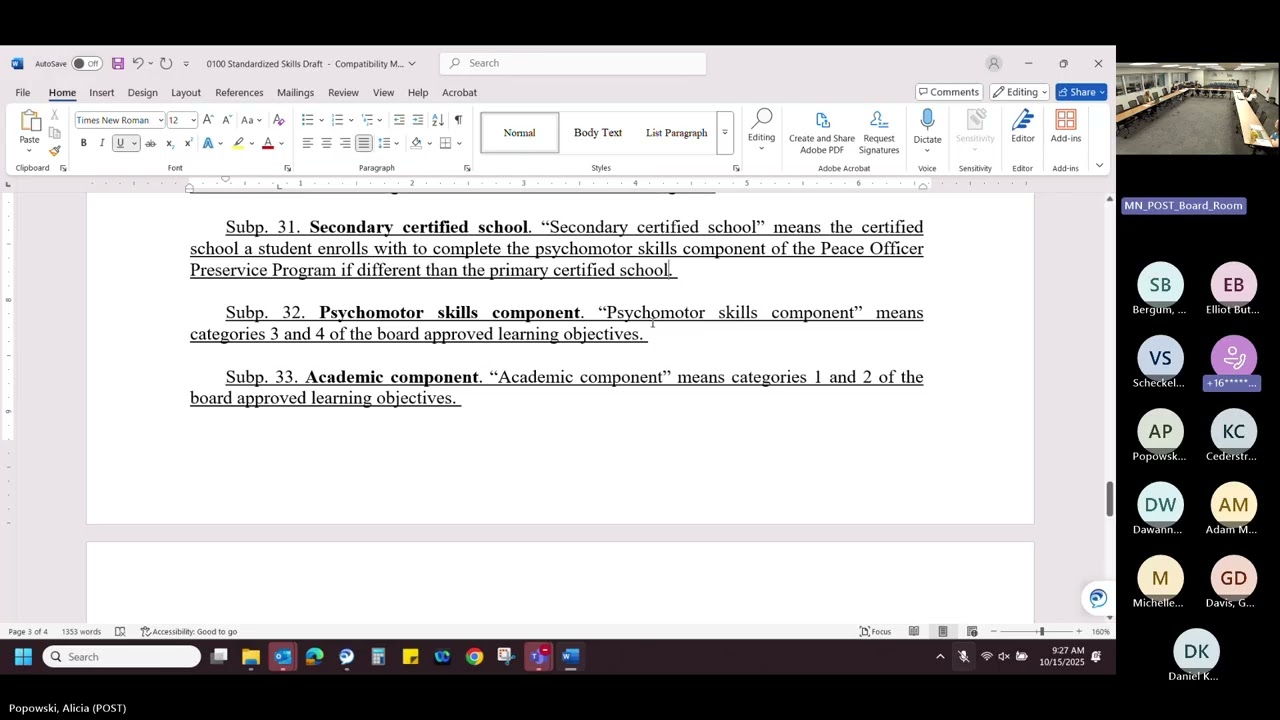Click Create and Share Adobe PDF
1280x720 pixels.
pyautogui.click(x=822, y=132)
